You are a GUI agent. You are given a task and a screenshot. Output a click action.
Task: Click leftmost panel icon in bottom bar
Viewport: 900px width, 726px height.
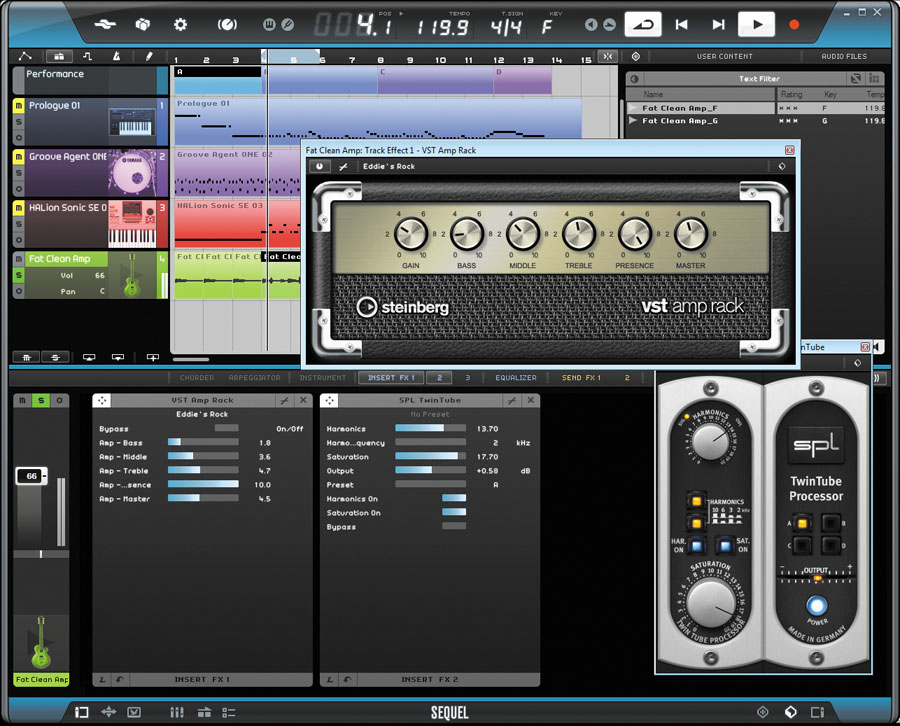tap(82, 712)
